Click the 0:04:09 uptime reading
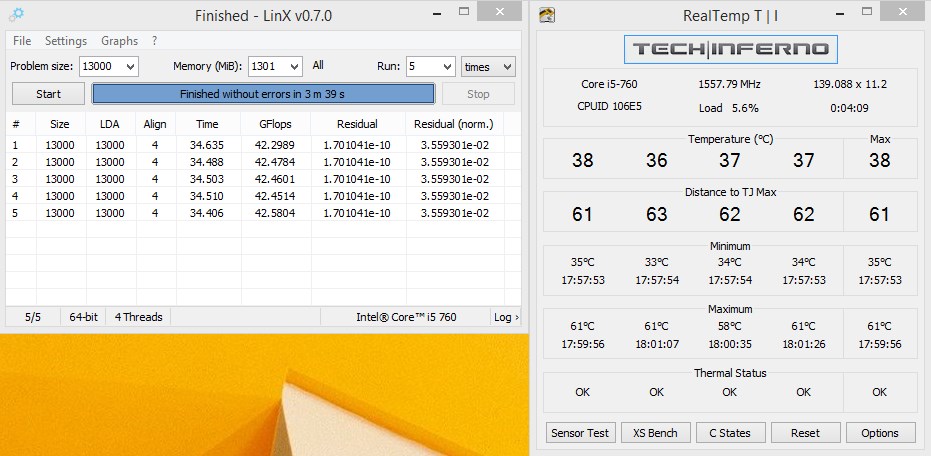The image size is (931, 456). (x=850, y=108)
